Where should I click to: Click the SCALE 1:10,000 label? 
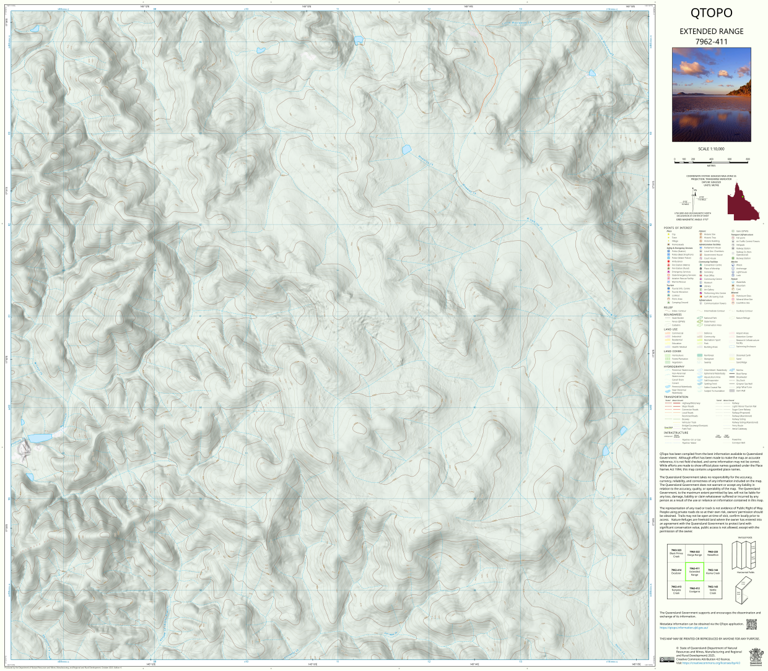click(712, 149)
